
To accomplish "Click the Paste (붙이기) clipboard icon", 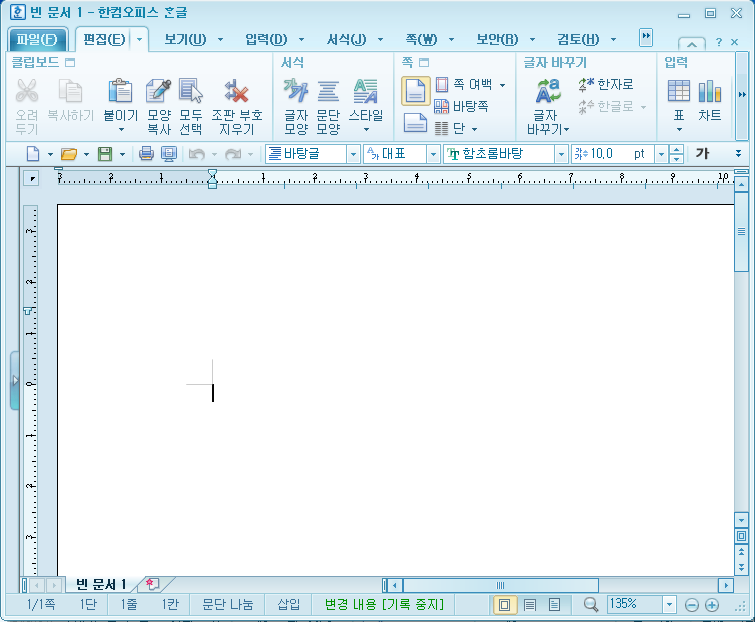I will (x=120, y=91).
